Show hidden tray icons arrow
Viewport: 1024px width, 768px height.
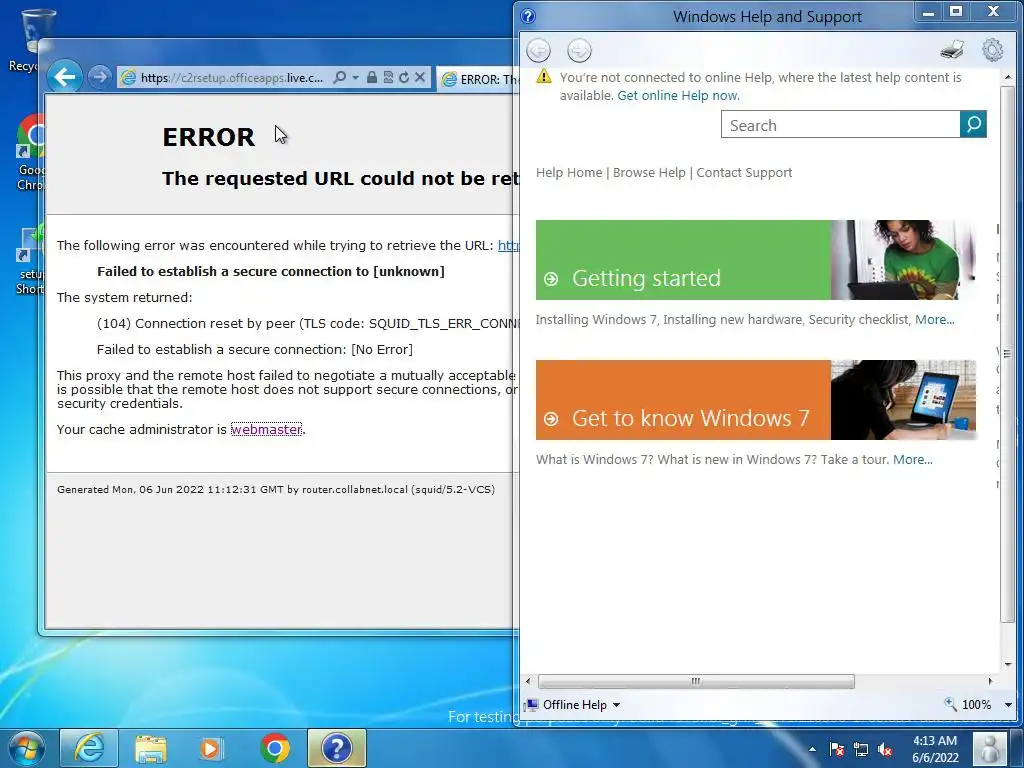pyautogui.click(x=812, y=749)
